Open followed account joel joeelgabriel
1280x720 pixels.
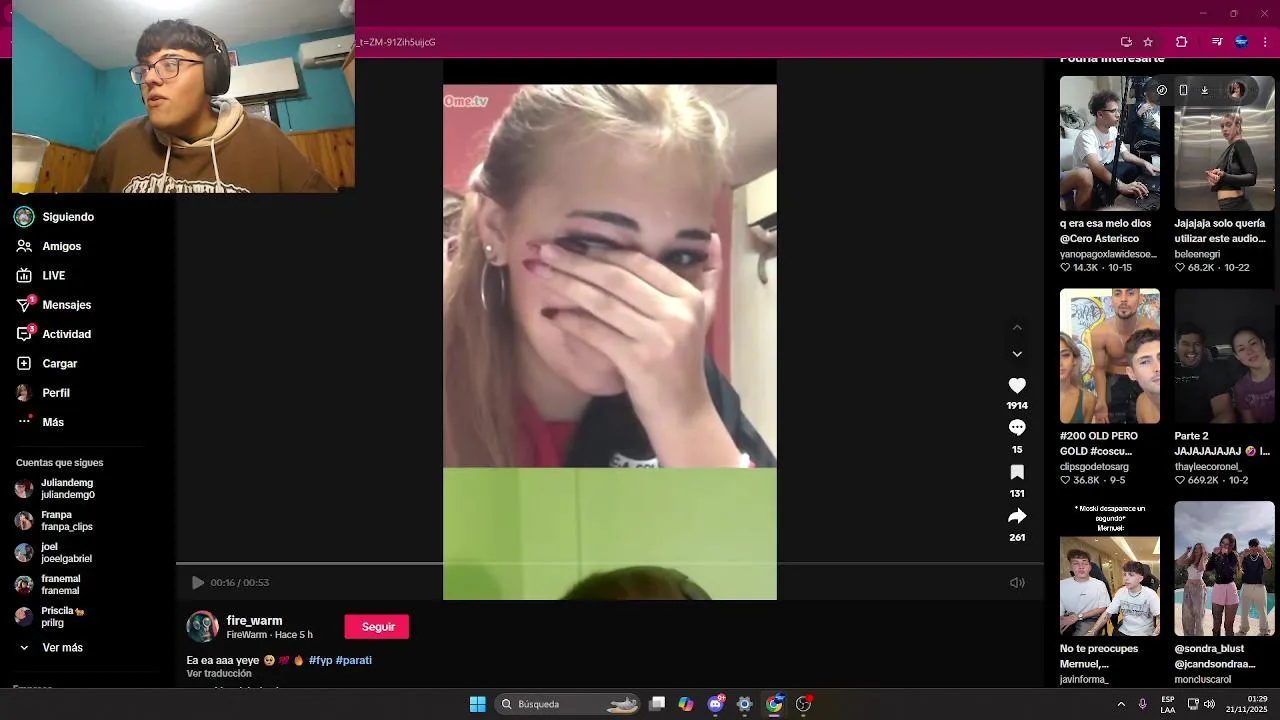53,553
